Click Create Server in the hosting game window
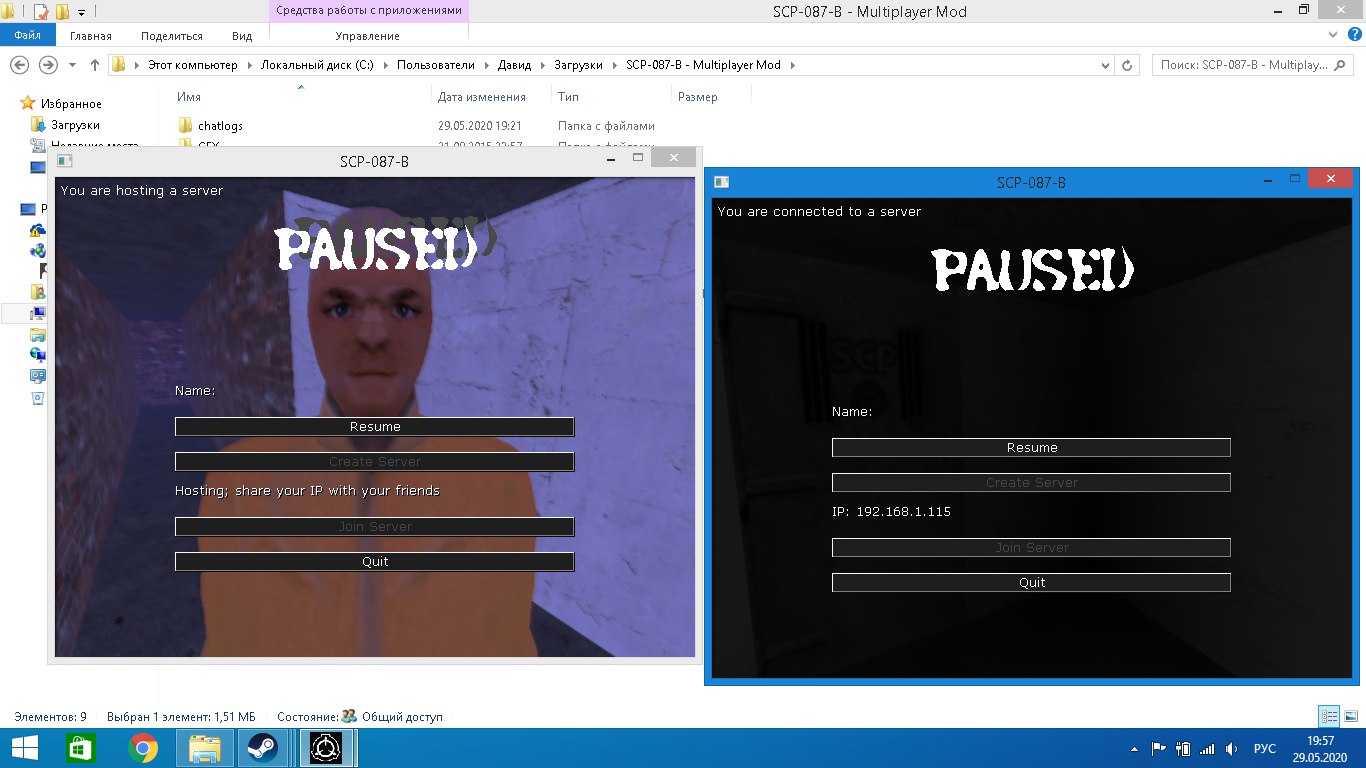The width and height of the screenshot is (1366, 768). click(x=375, y=462)
